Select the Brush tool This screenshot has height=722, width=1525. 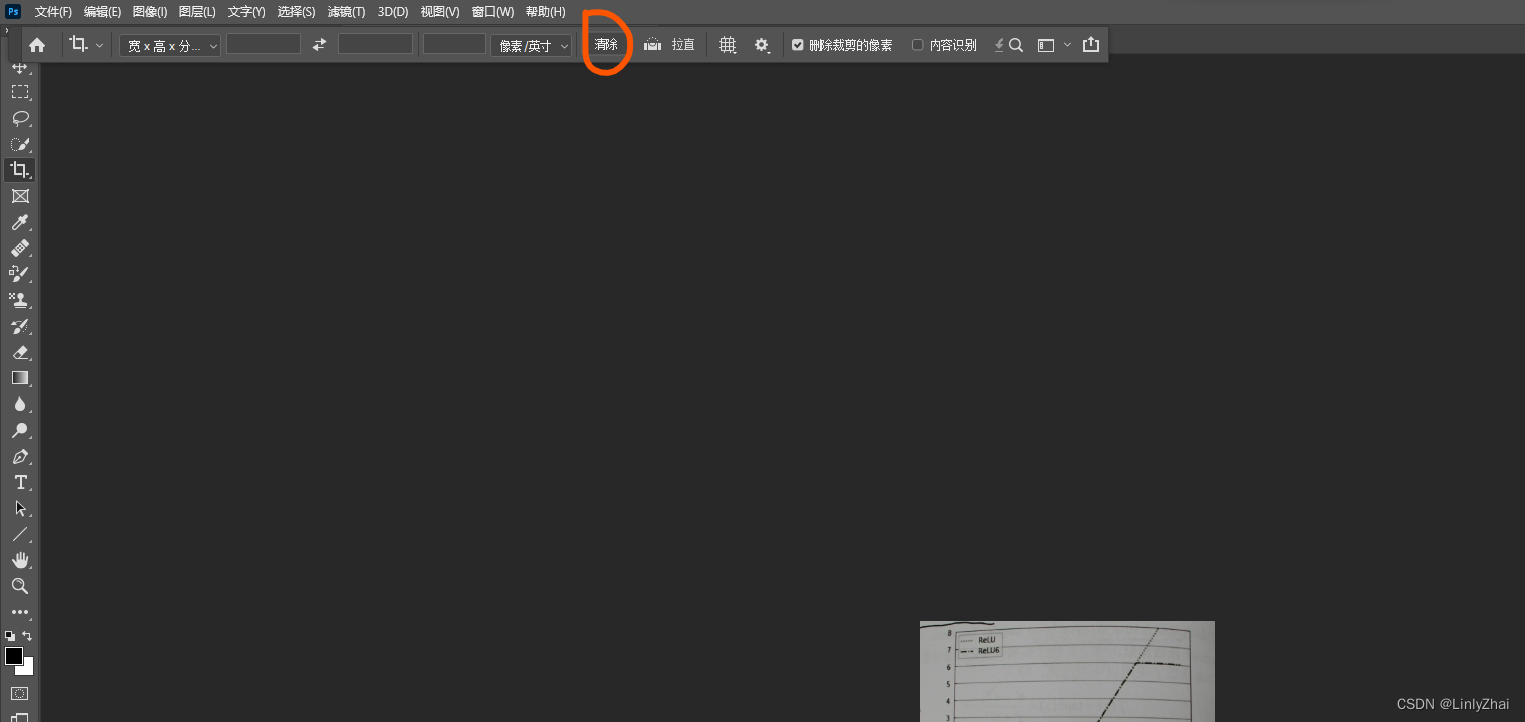coord(20,274)
